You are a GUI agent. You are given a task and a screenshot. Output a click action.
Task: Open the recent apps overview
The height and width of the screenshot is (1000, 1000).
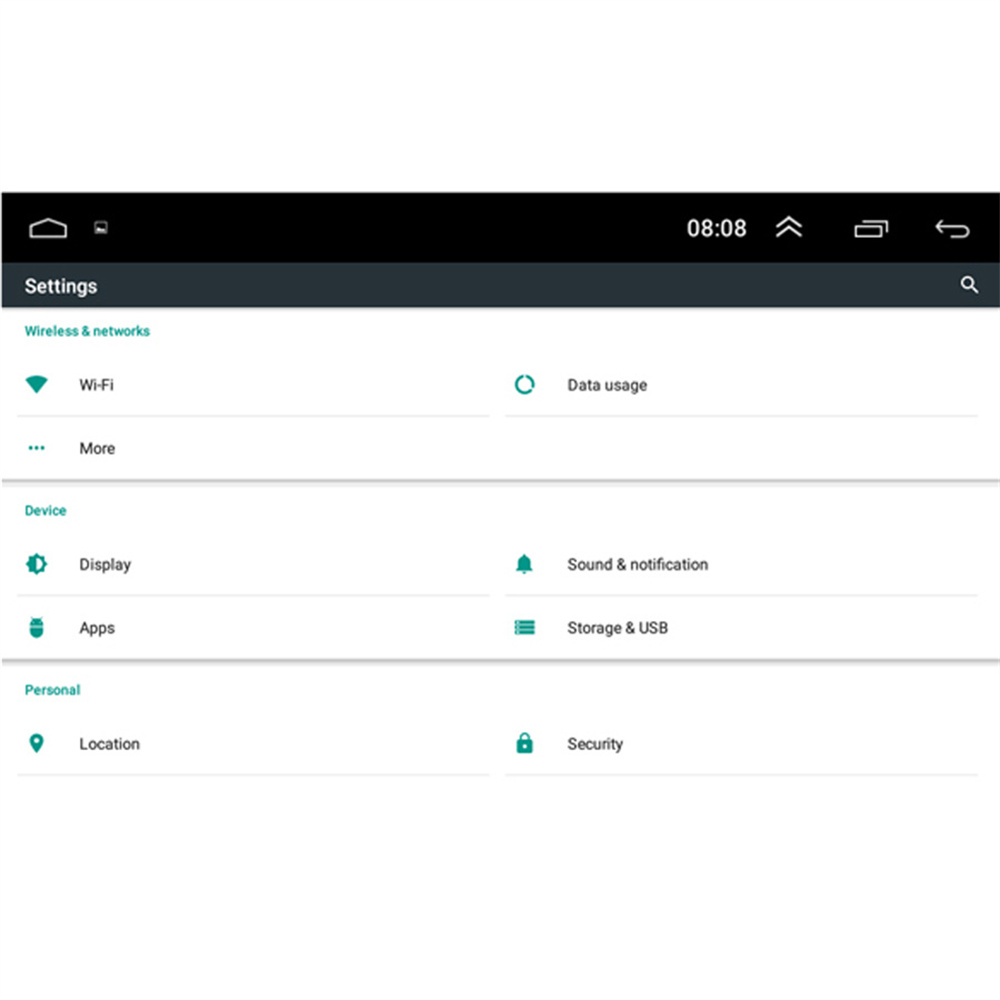pyautogui.click(x=870, y=229)
